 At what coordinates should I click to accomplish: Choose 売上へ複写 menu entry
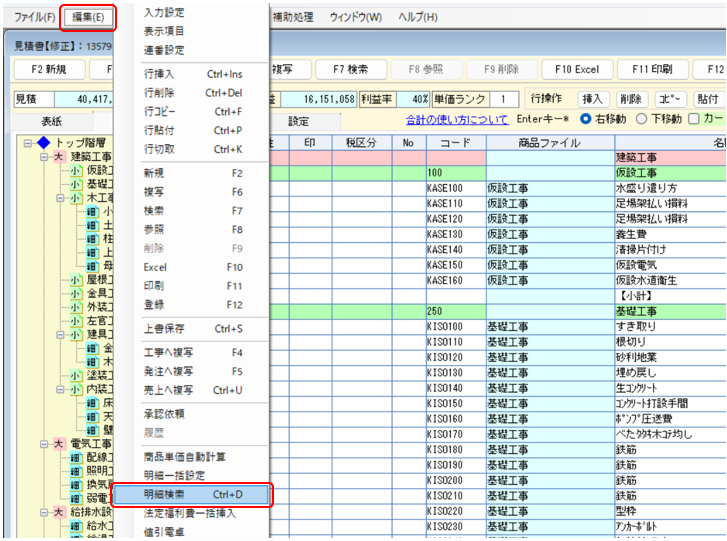[193, 390]
